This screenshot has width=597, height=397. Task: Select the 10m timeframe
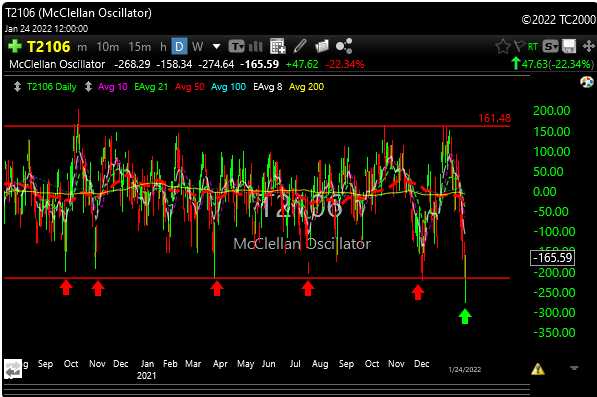pos(108,47)
